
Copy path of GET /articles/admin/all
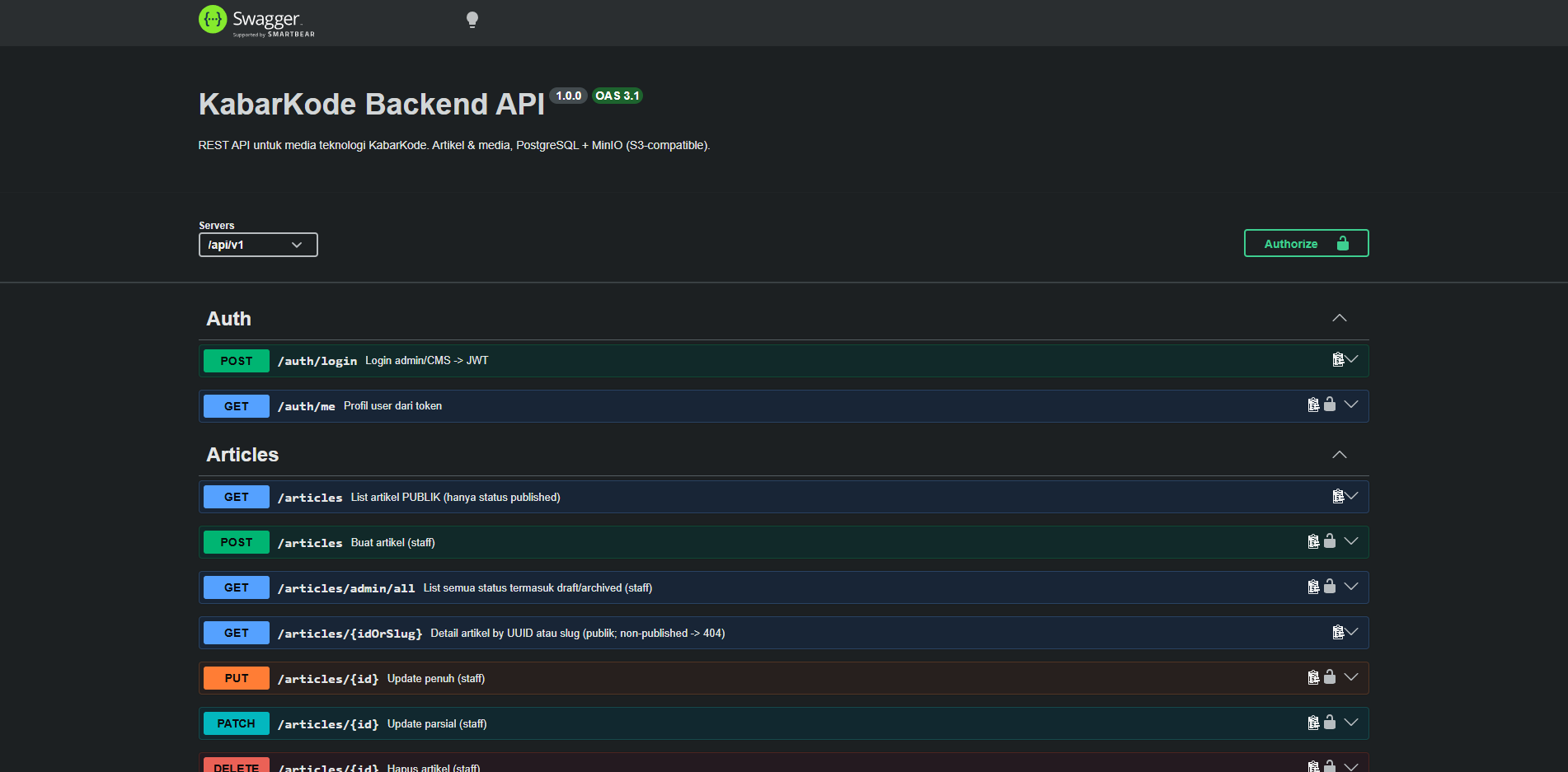coord(1313,587)
